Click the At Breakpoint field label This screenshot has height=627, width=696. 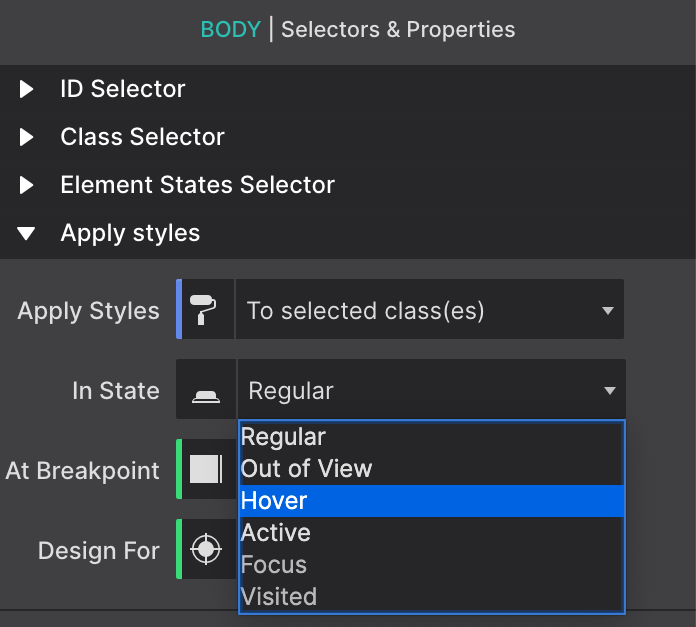(83, 471)
